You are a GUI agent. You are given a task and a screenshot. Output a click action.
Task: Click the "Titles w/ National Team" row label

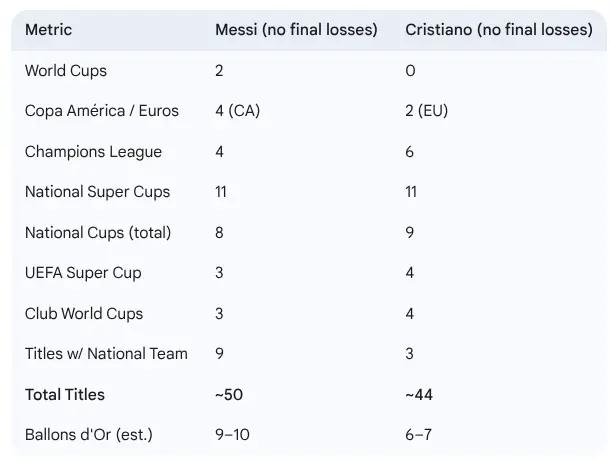pos(106,354)
